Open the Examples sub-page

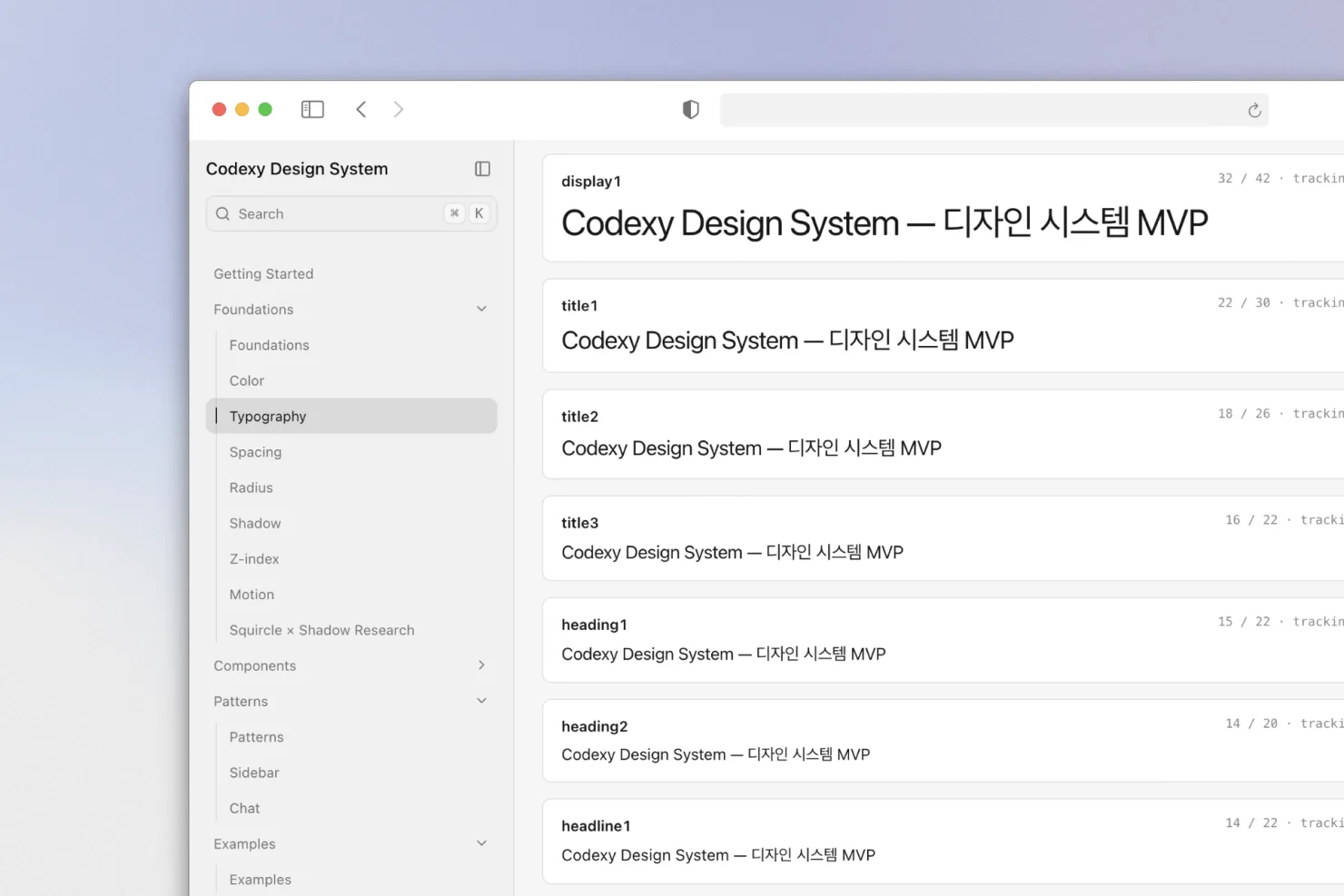[x=260, y=880]
